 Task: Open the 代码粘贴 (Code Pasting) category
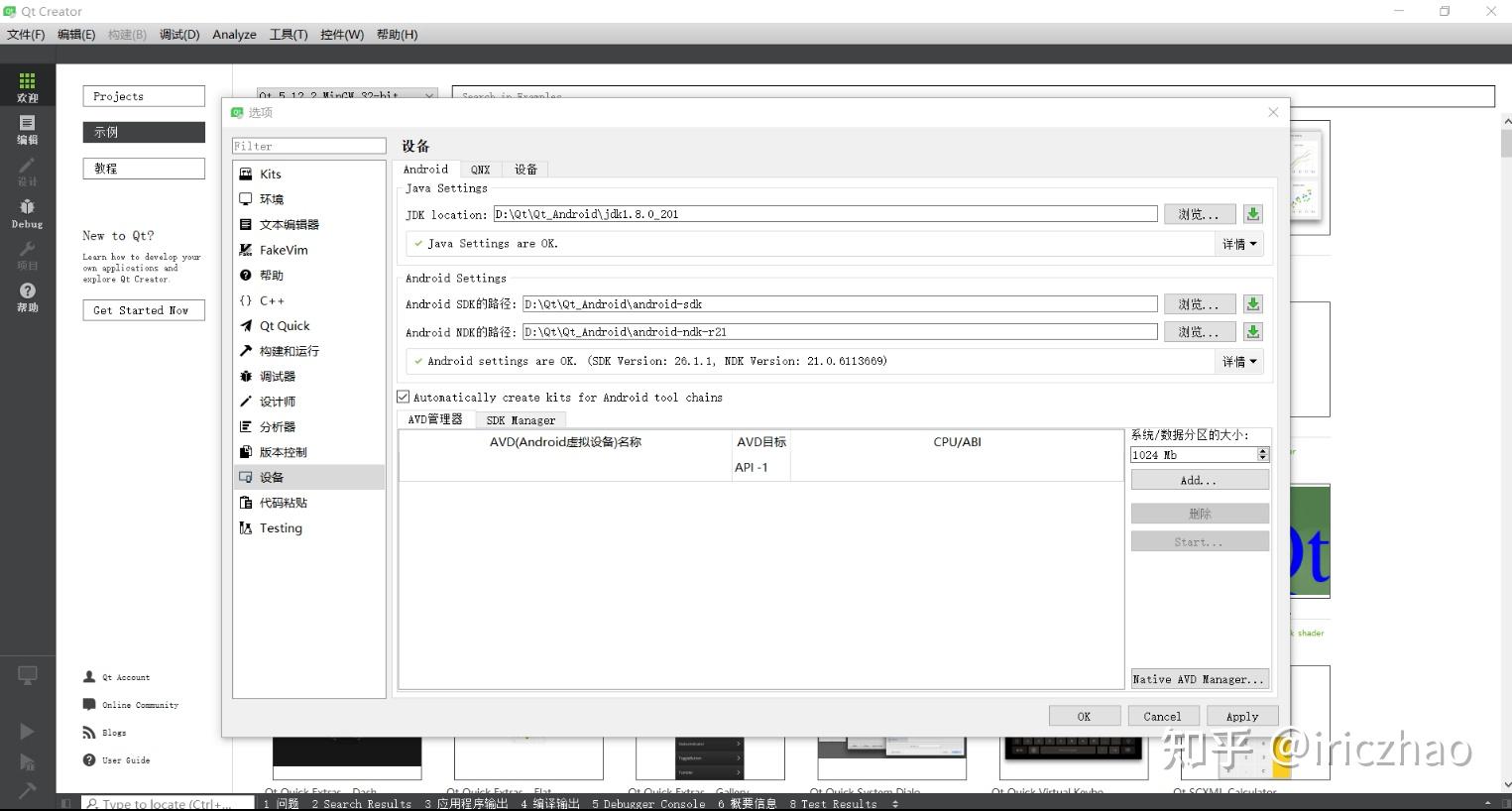tap(309, 503)
